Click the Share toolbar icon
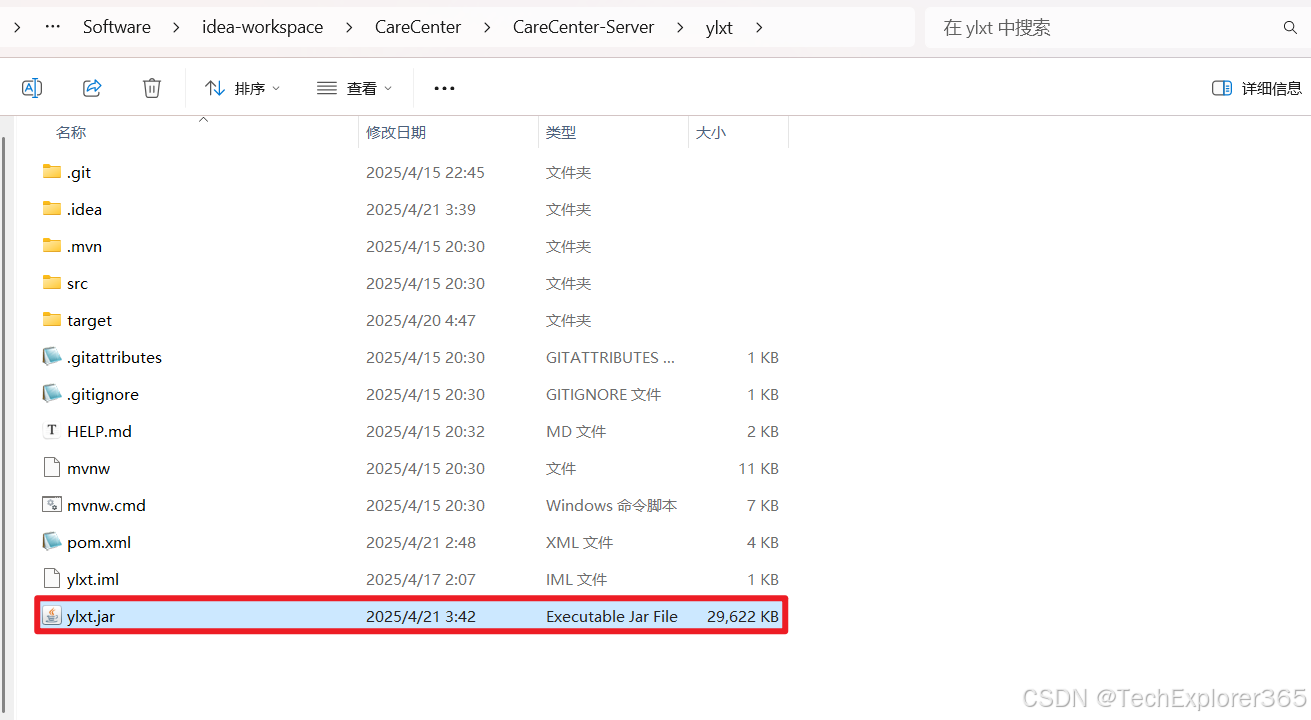Image resolution: width=1311 pixels, height=720 pixels. click(92, 88)
